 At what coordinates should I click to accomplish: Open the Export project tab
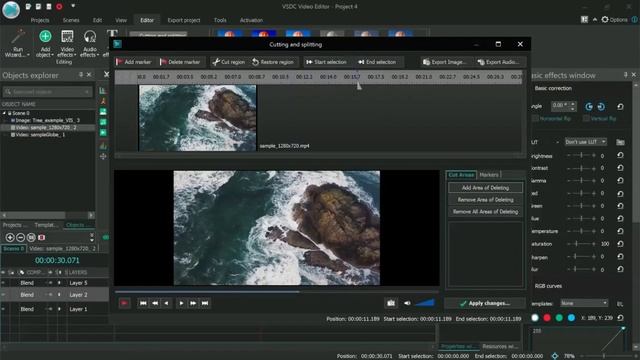[184, 20]
